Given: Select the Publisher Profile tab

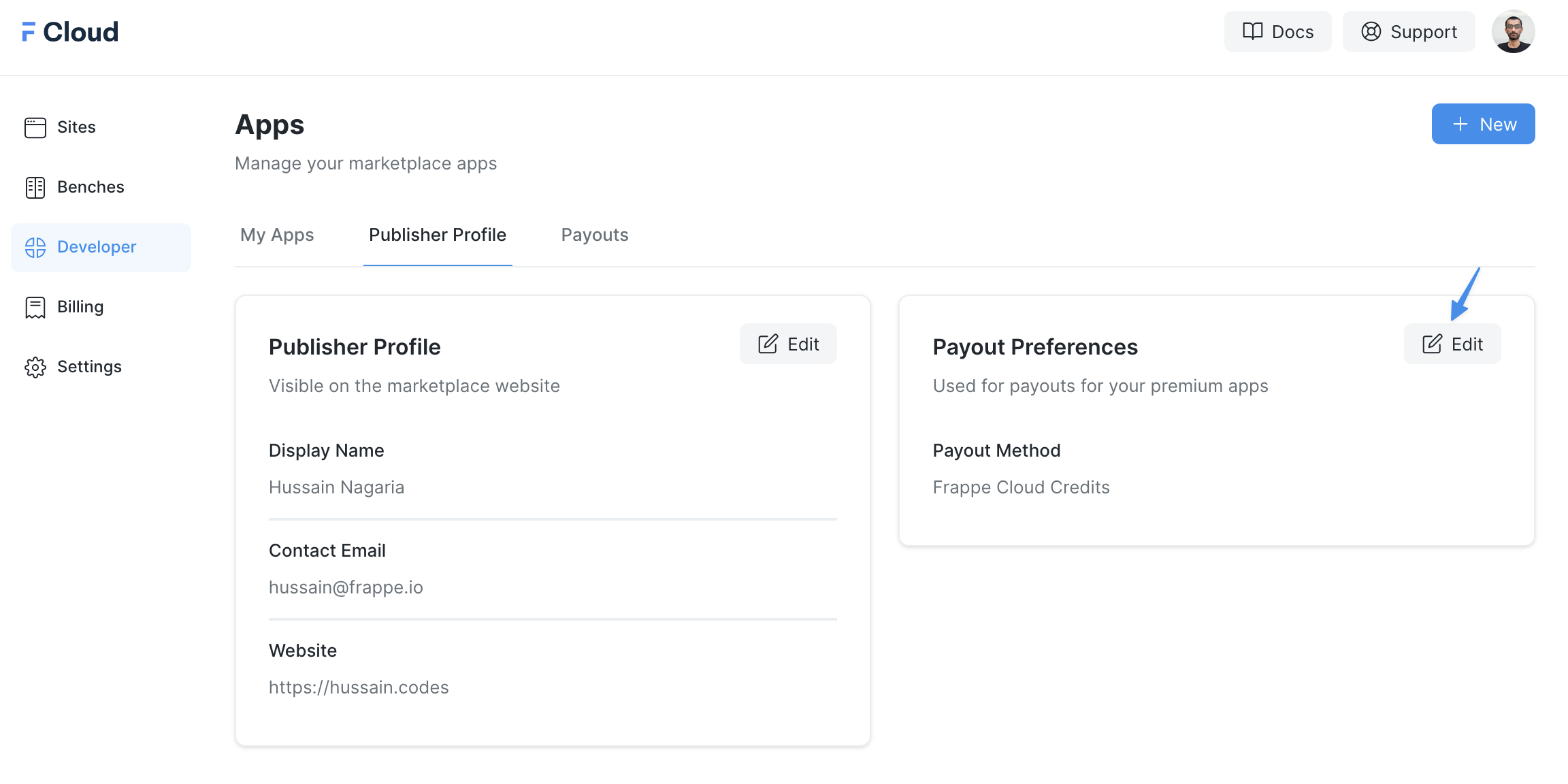Looking at the screenshot, I should [x=438, y=235].
